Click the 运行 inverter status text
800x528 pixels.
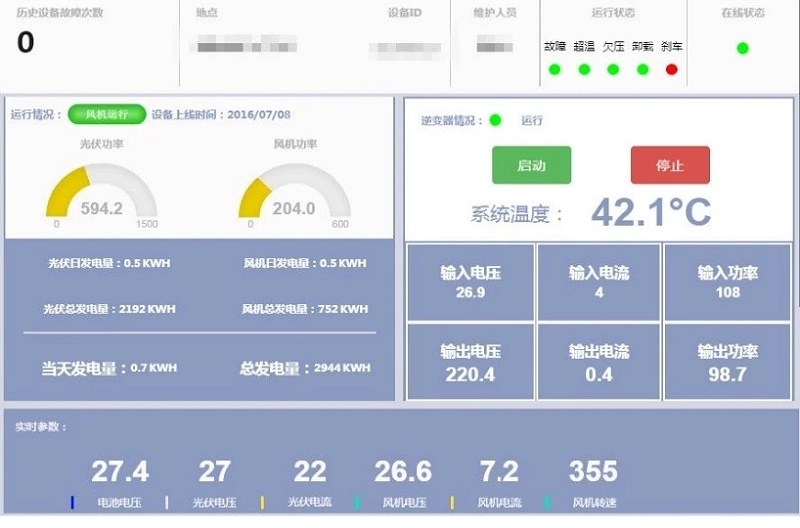(x=532, y=120)
